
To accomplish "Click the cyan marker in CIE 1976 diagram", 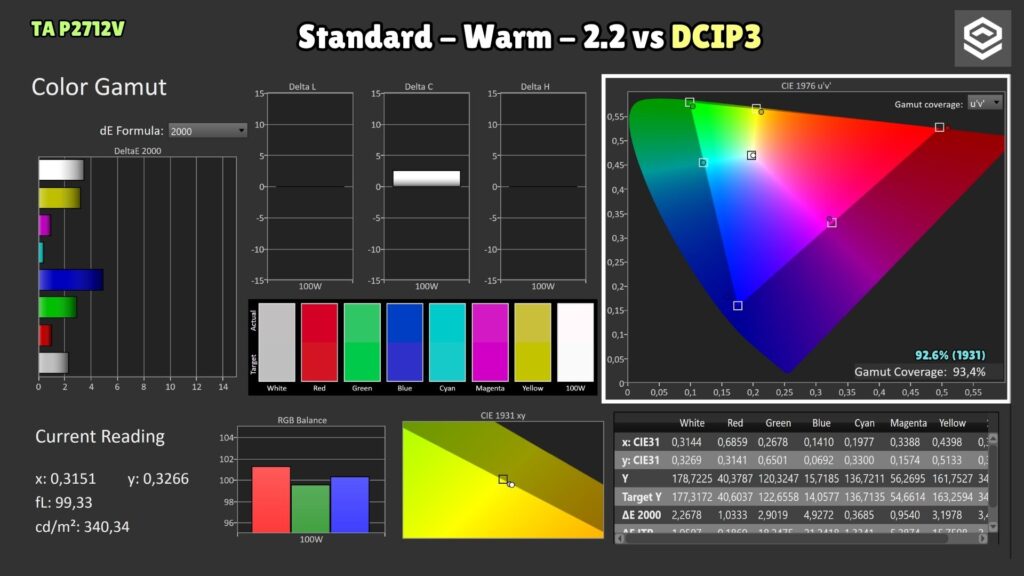I will pos(703,163).
